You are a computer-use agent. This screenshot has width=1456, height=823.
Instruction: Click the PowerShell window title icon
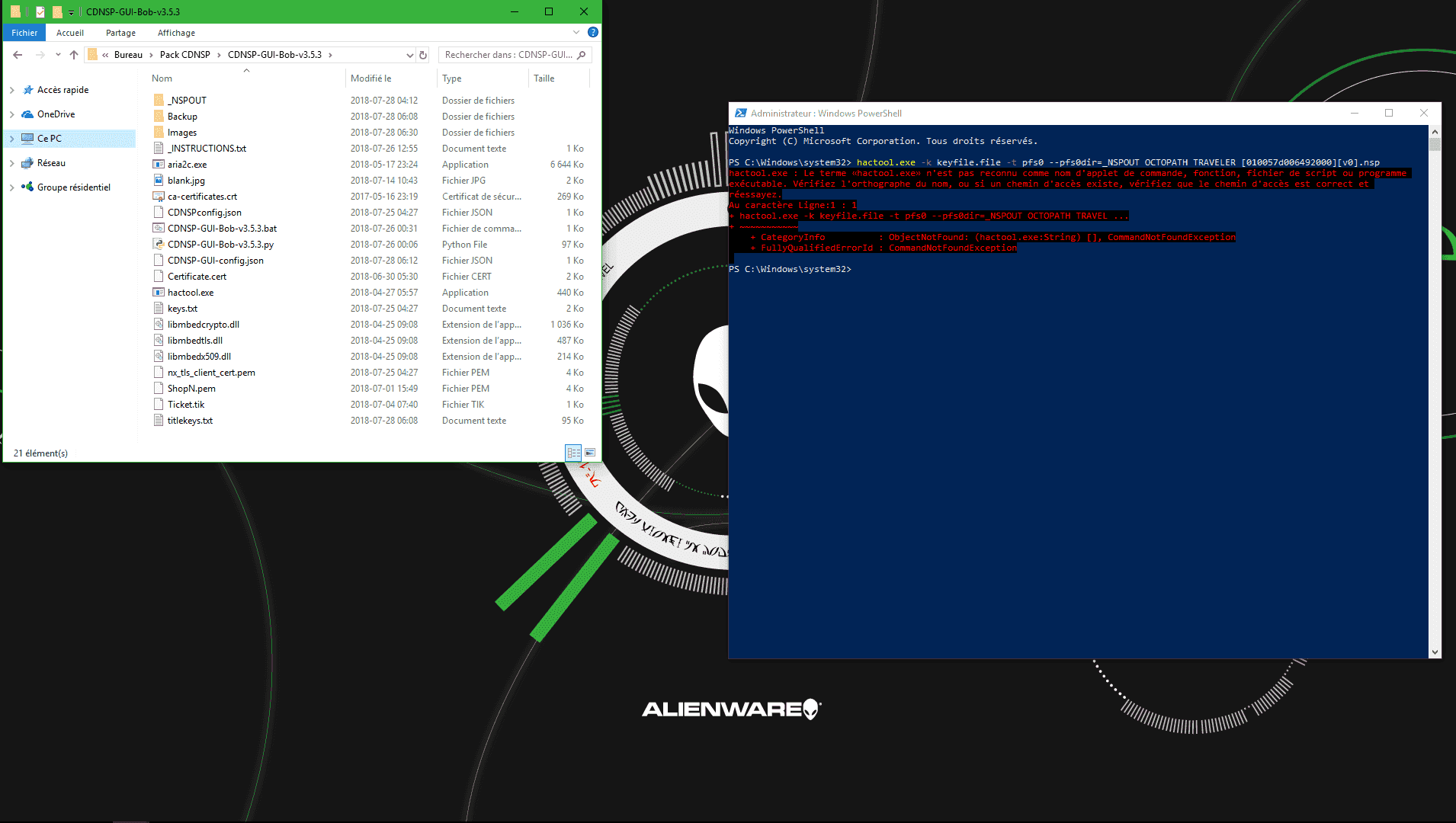click(740, 113)
